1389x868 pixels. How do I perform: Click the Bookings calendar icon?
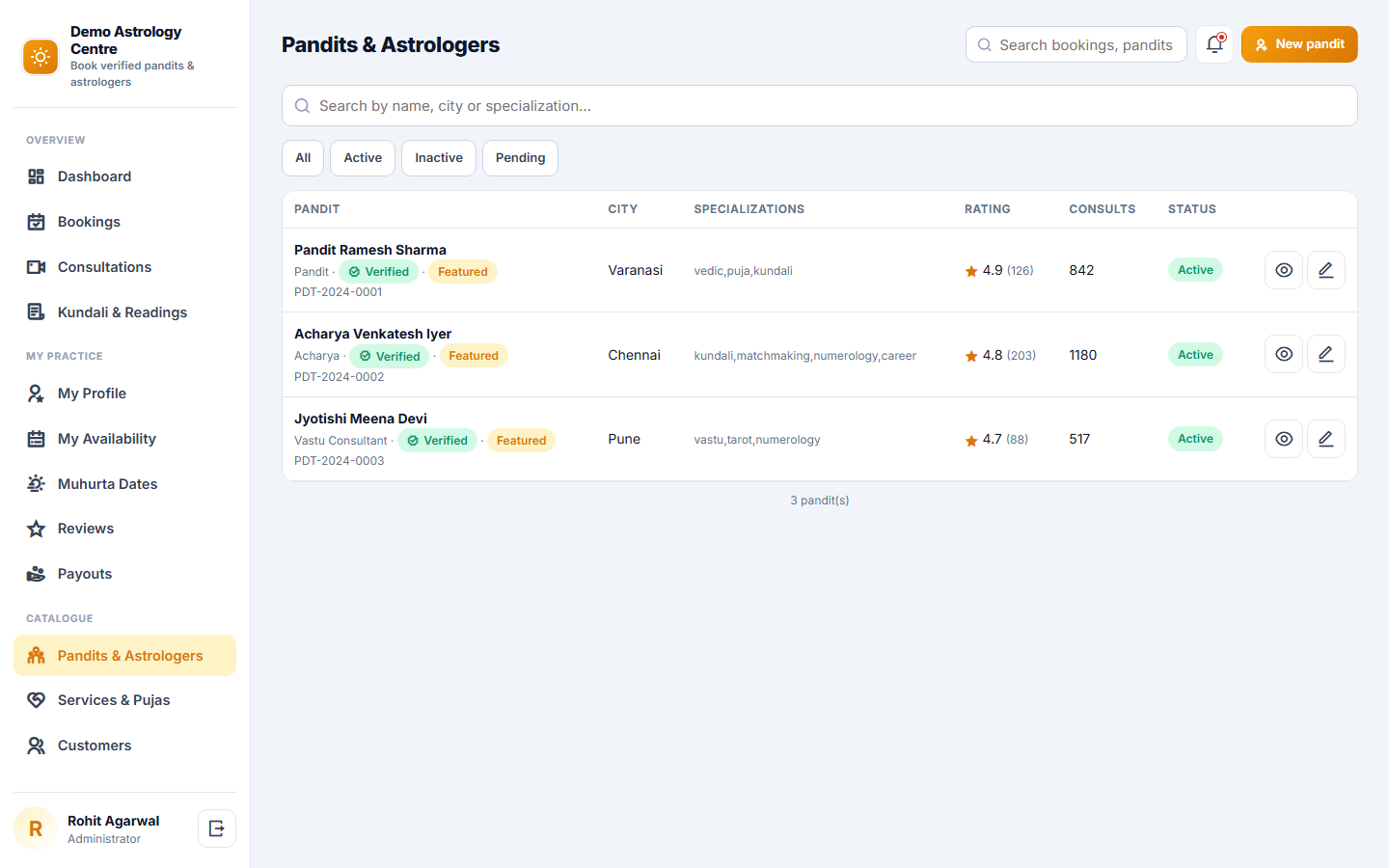pos(37,222)
